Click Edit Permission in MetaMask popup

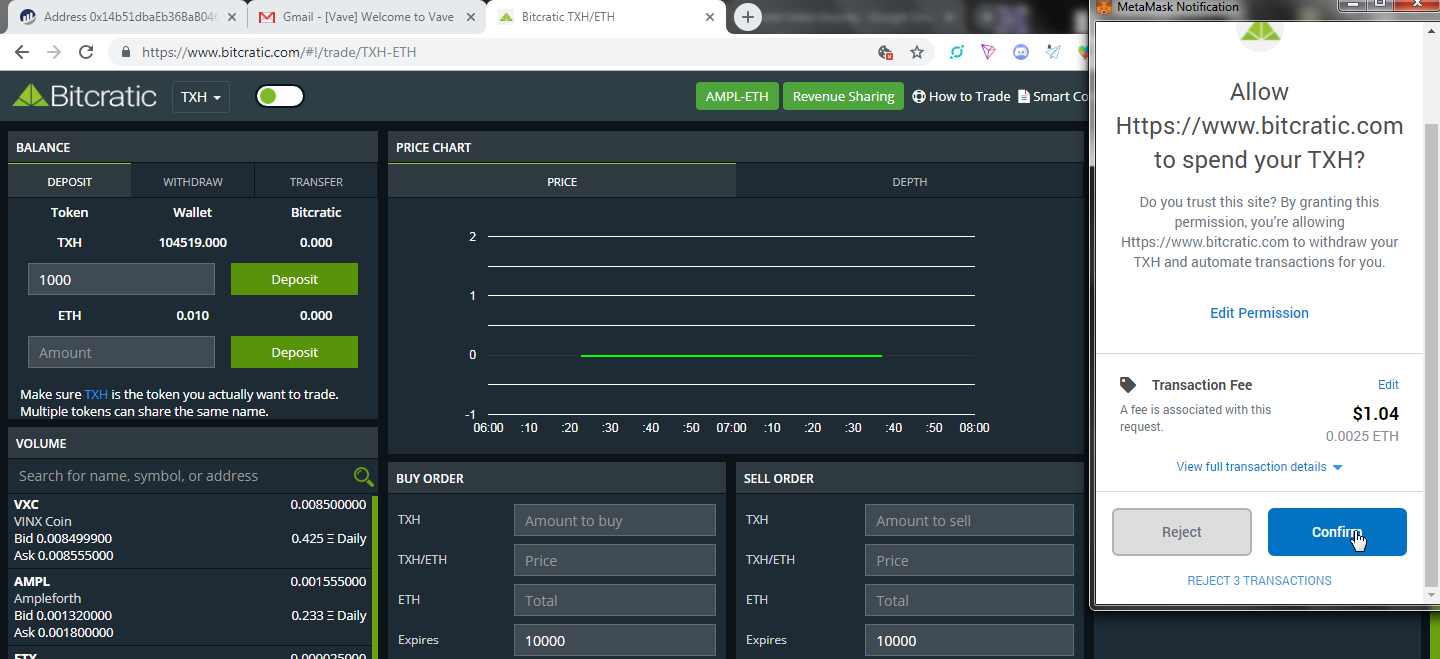click(x=1259, y=313)
